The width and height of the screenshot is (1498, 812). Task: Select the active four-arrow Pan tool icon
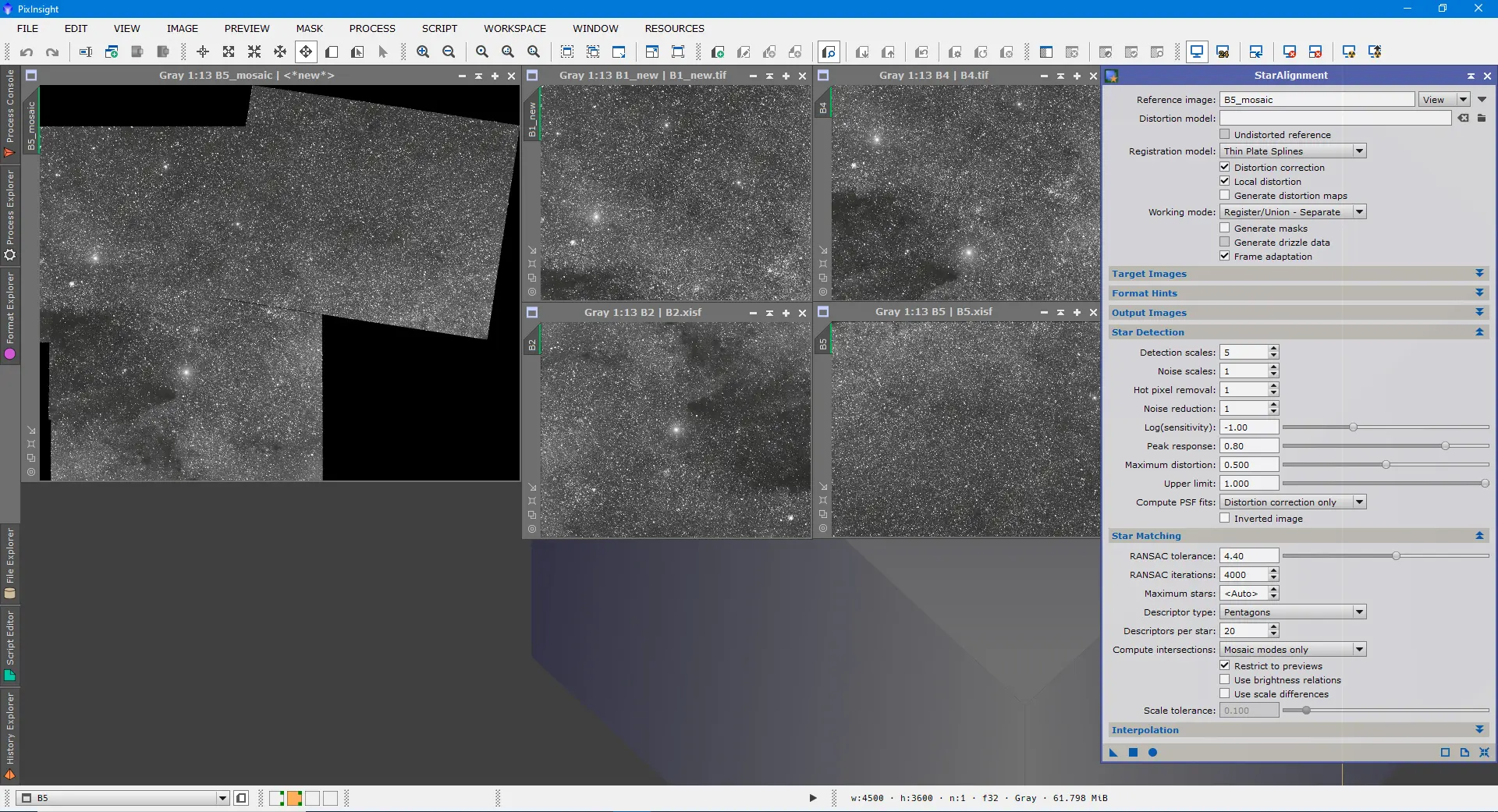pyautogui.click(x=306, y=52)
